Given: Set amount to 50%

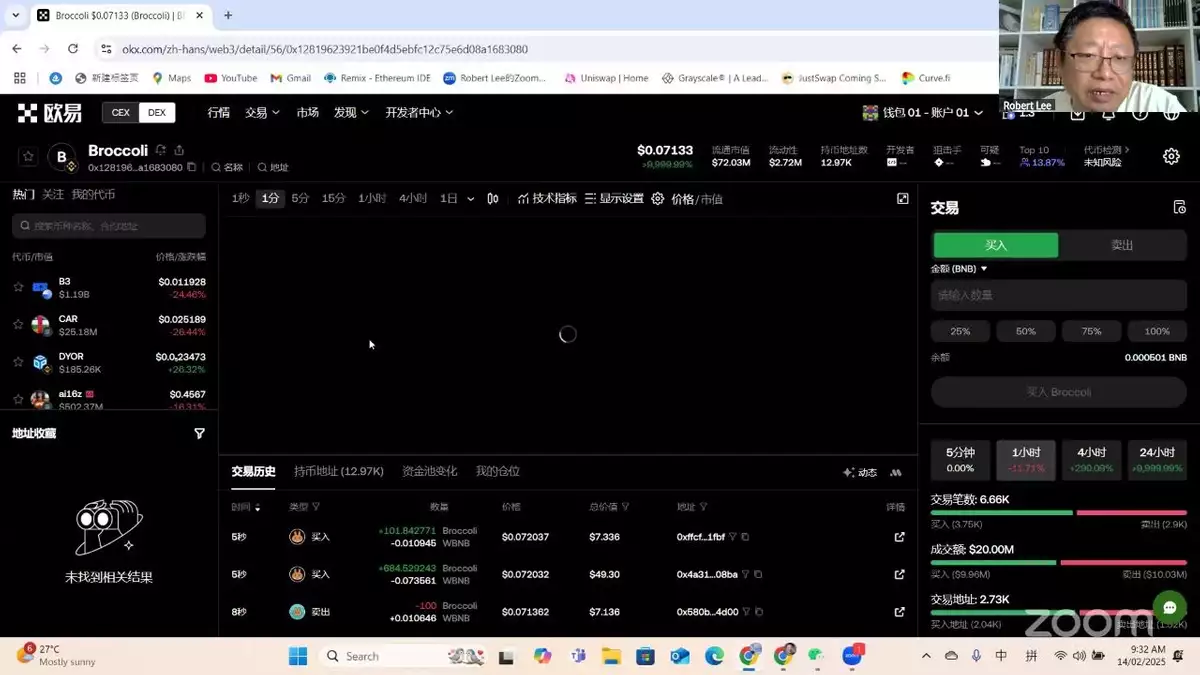Looking at the screenshot, I should 1026,331.
